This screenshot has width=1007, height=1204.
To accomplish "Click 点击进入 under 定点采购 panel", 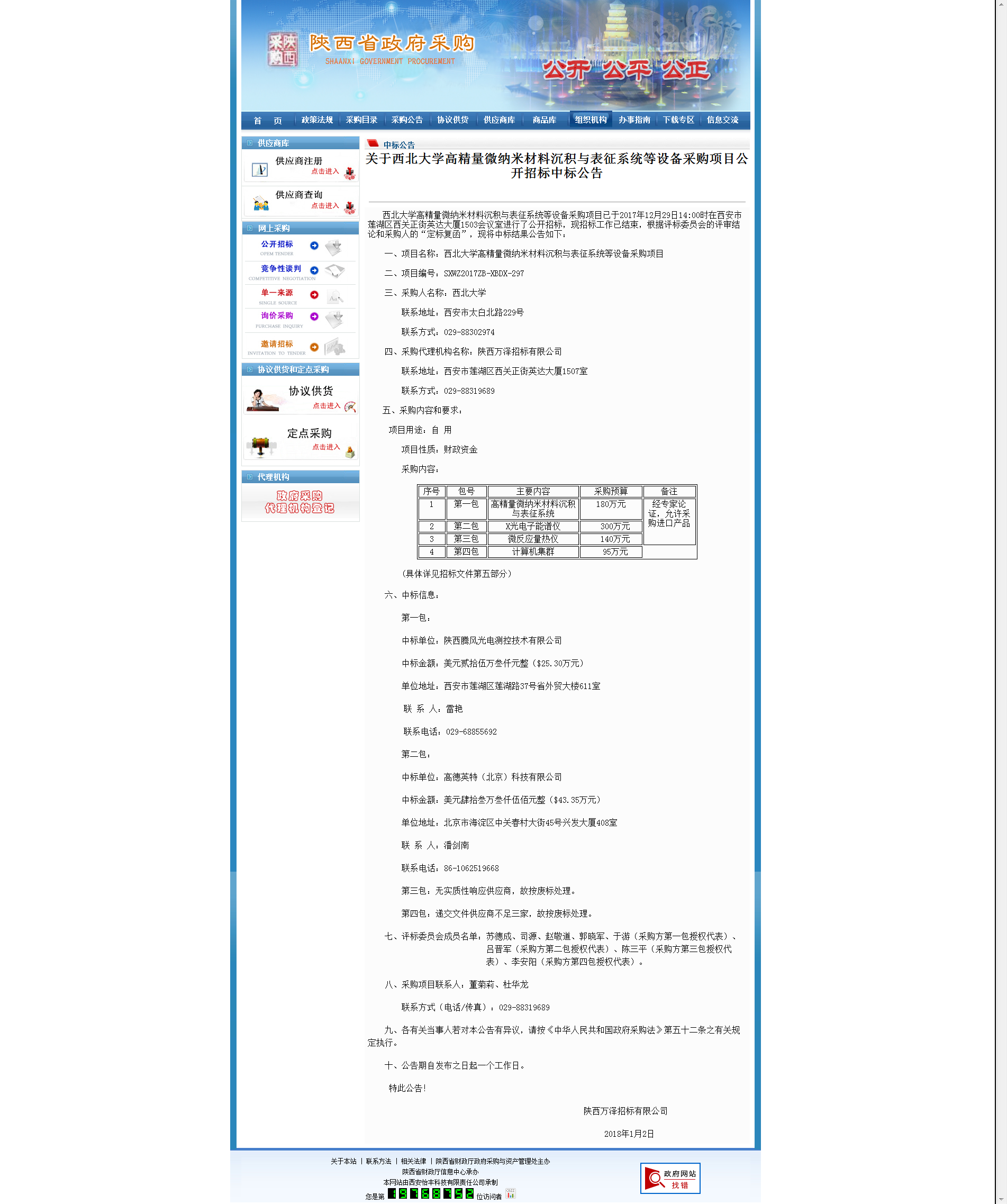I will click(x=326, y=447).
